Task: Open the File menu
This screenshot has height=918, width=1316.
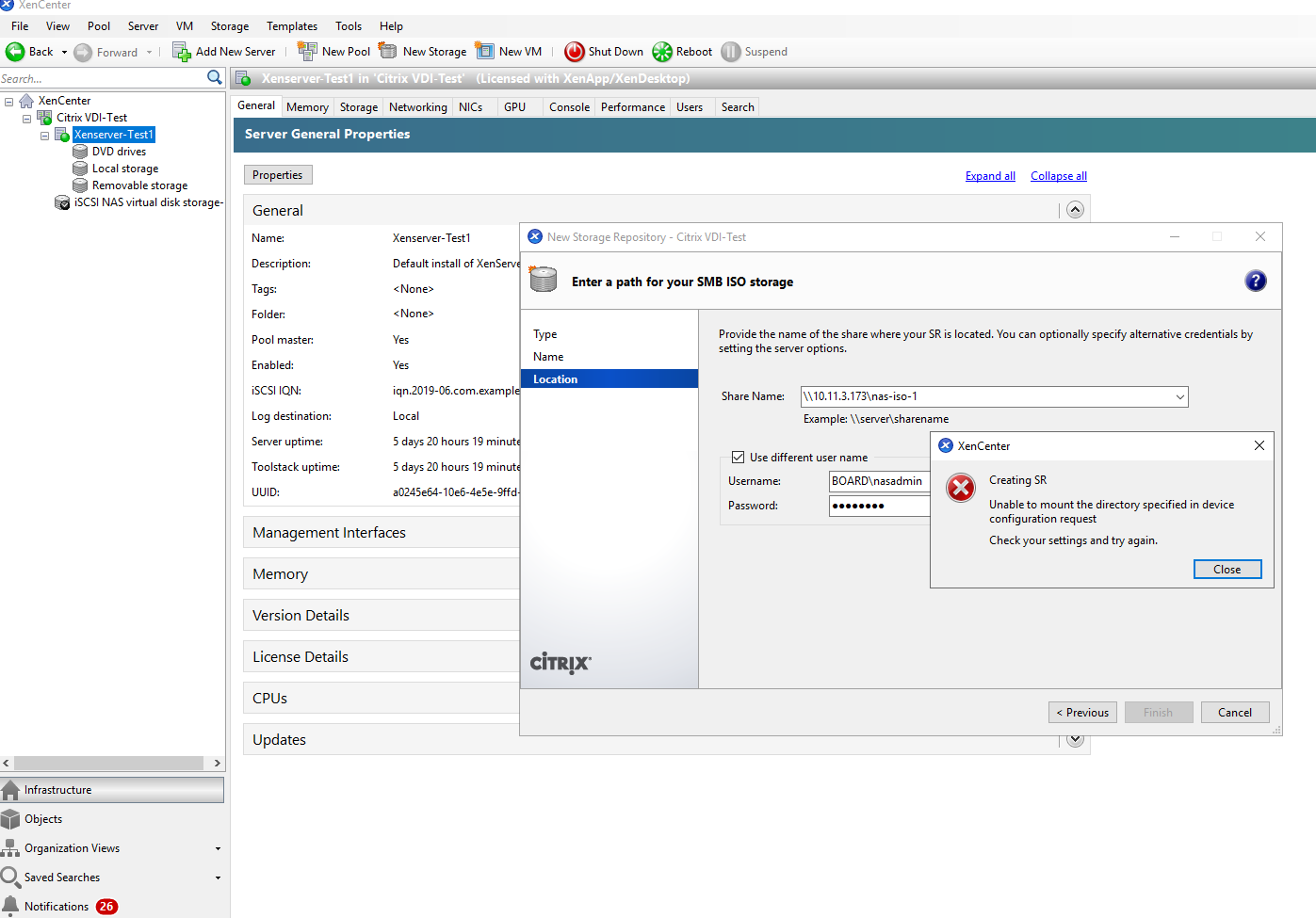Action: pos(20,26)
